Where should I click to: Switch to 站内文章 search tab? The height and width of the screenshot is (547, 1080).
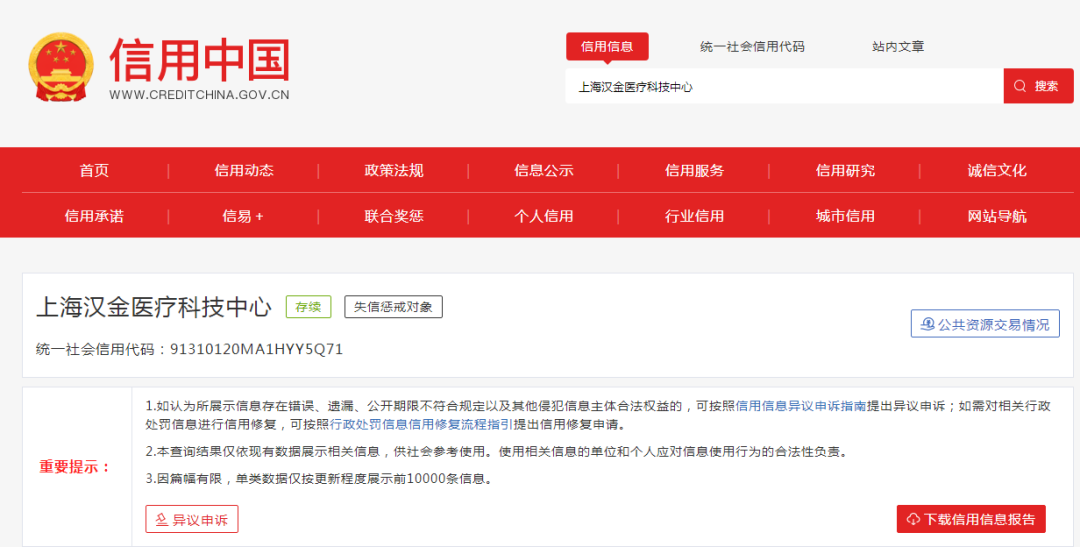click(x=897, y=47)
